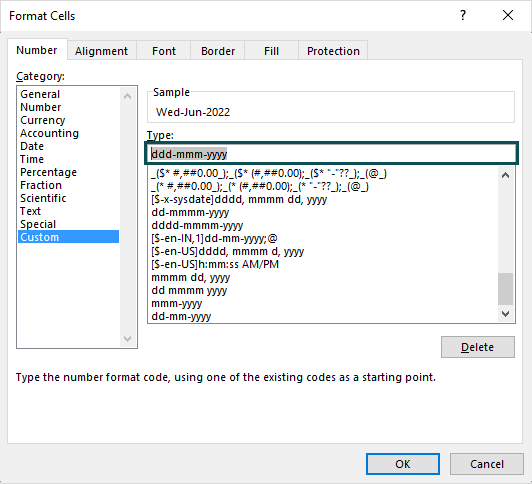Choose the Text category
Viewport: 532px width, 484px height.
pos(69,211)
